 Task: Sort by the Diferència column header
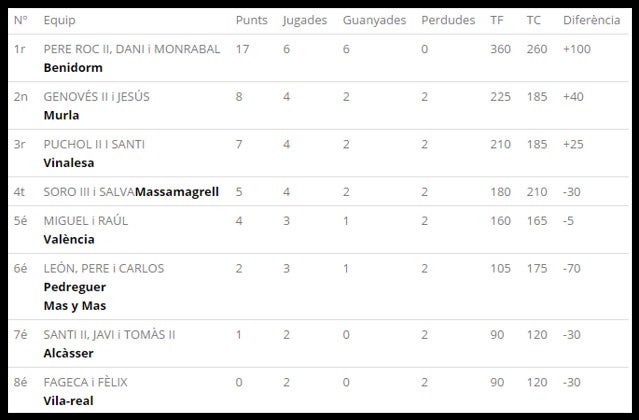[592, 20]
